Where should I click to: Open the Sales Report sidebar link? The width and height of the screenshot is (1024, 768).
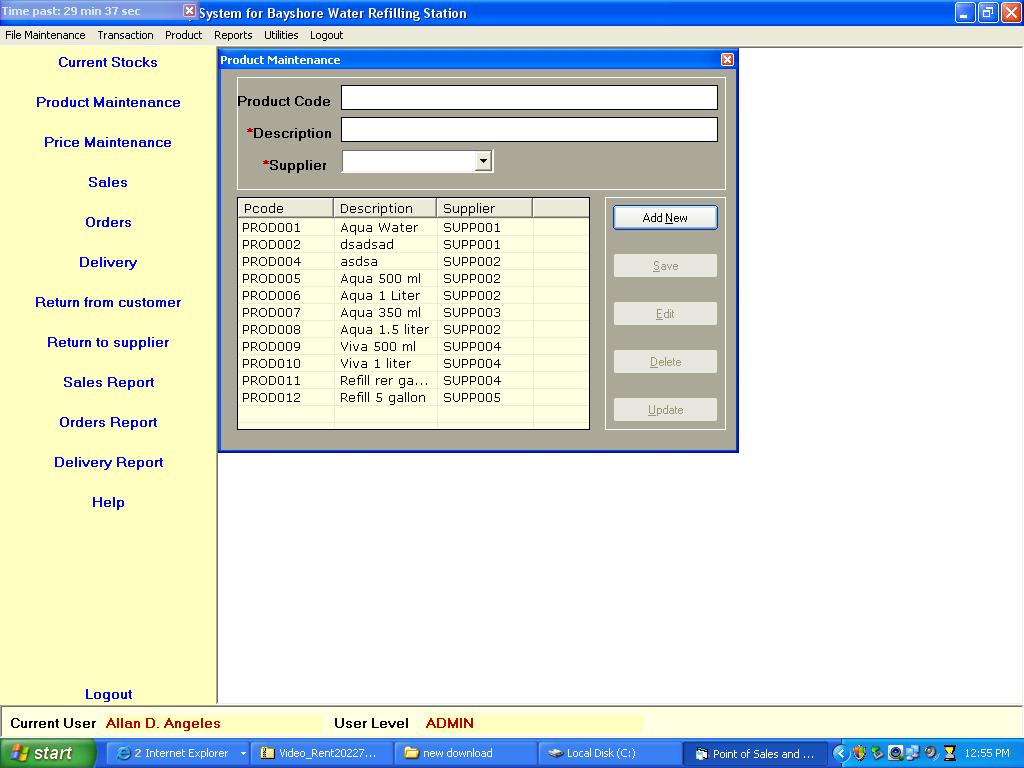108,382
